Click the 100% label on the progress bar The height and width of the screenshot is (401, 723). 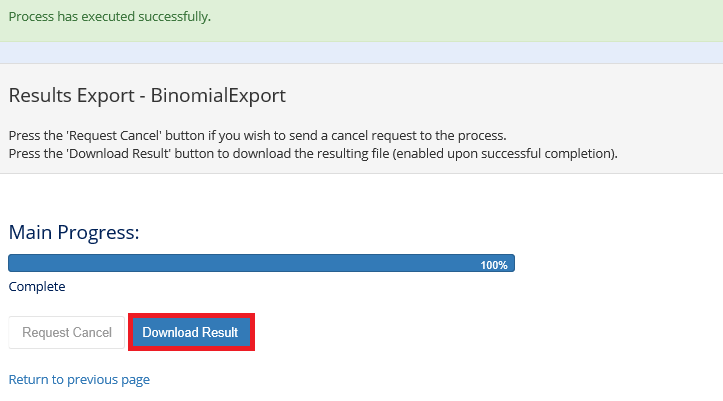coord(494,265)
